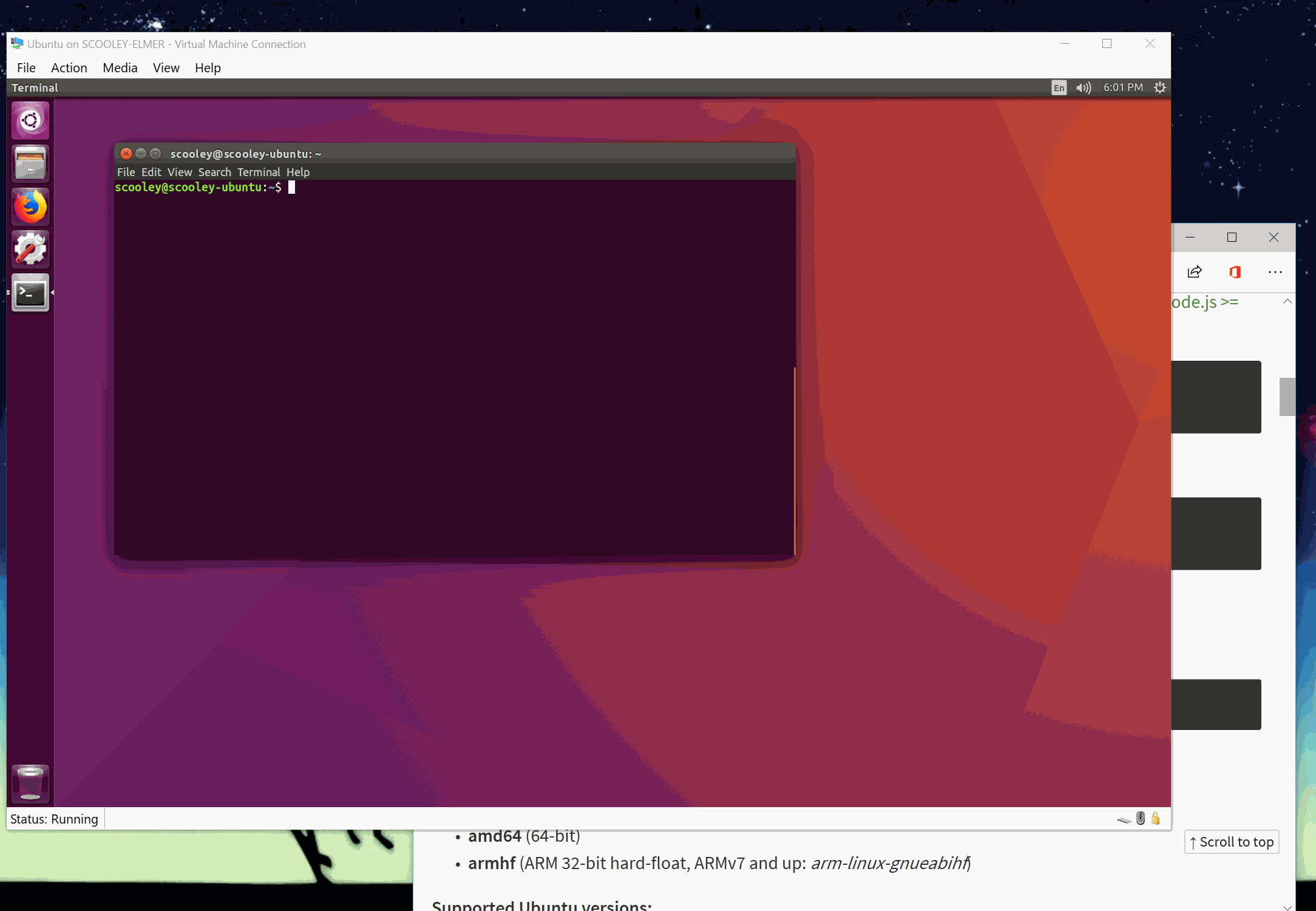Click the En keyboard language indicator
The height and width of the screenshot is (911, 1316).
pos(1059,87)
